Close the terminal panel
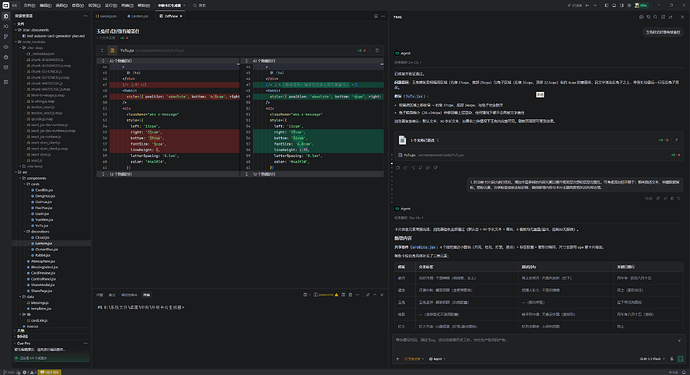Image resolution: width=690 pixels, height=375 pixels. point(382,295)
